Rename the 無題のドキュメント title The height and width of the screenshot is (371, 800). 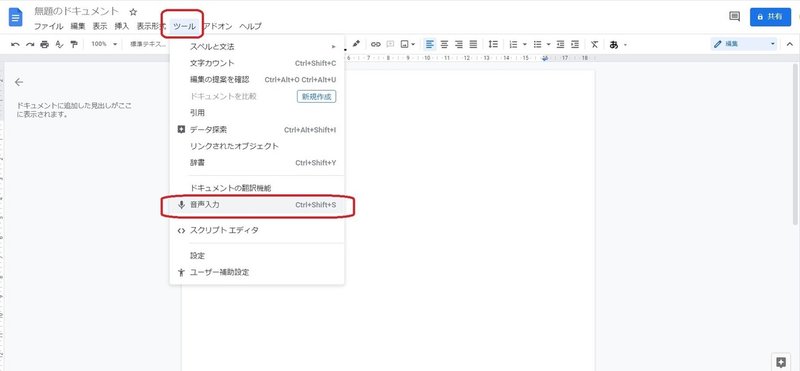76,11
